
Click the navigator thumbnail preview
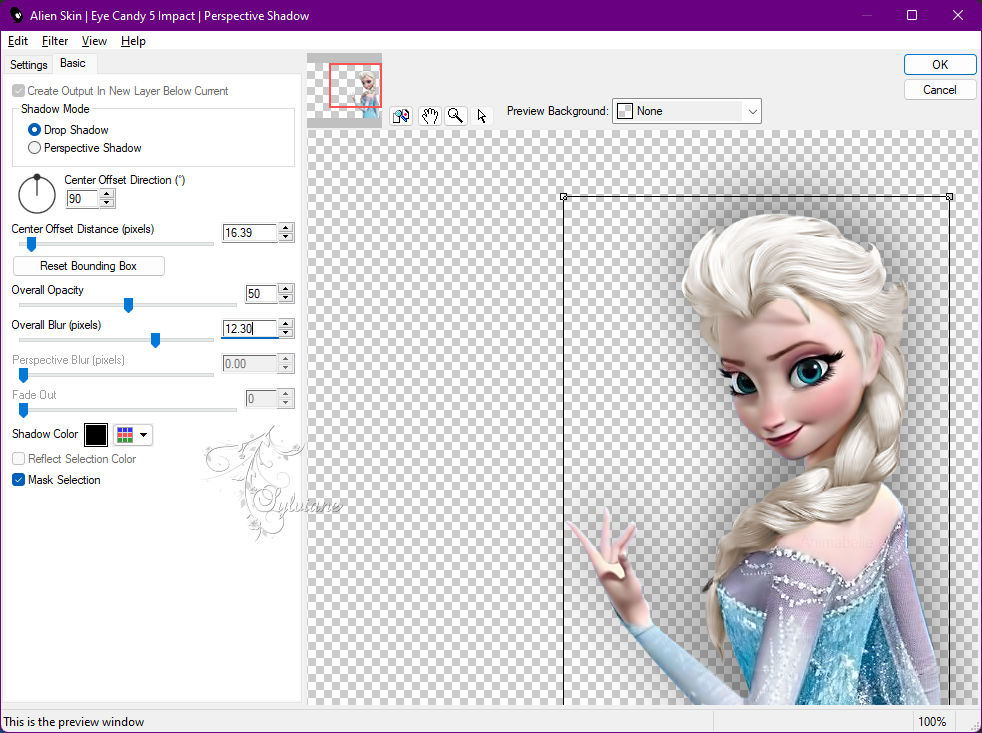344,91
